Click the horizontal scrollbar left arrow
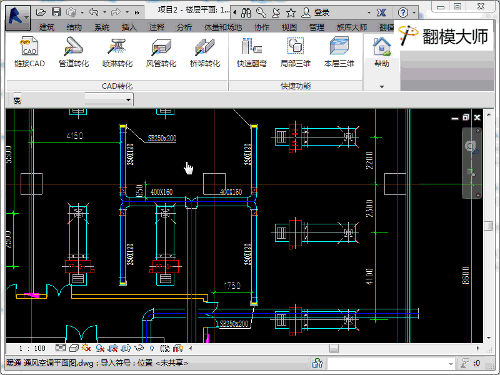 (x=191, y=349)
